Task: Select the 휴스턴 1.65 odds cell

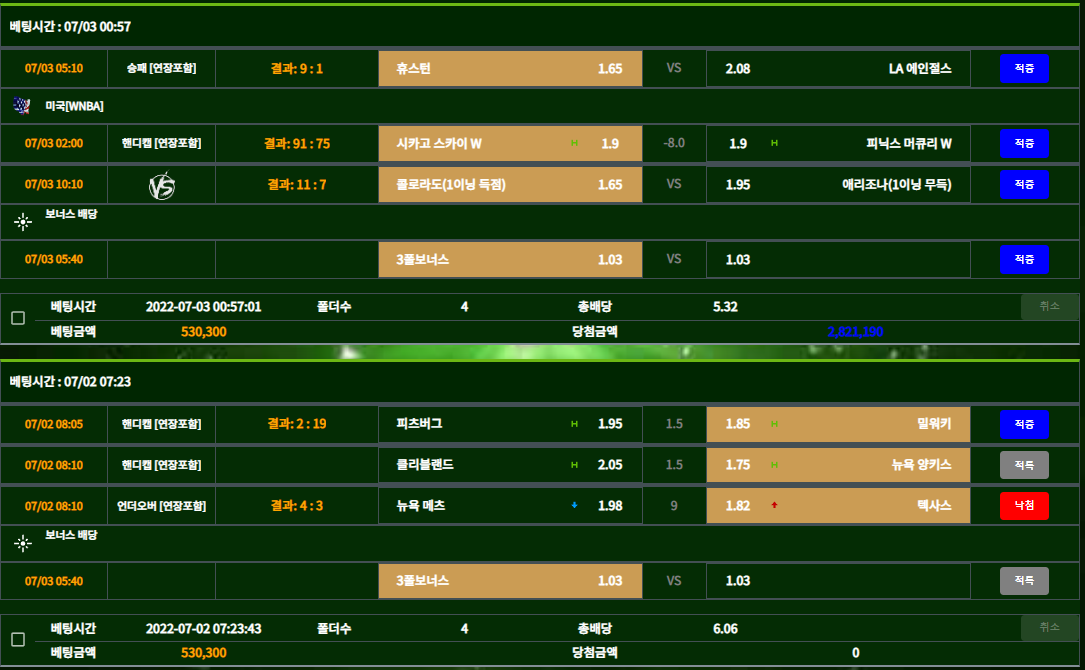Action: click(510, 68)
